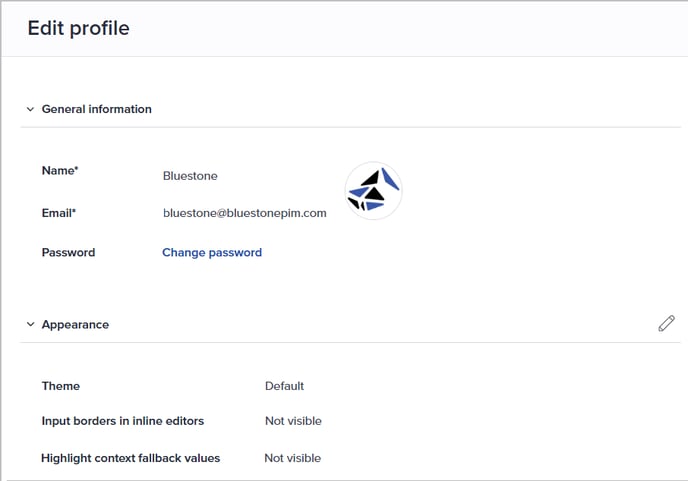Viewport: 688px width, 481px height.
Task: Click the Name* field label
Action: point(60,171)
